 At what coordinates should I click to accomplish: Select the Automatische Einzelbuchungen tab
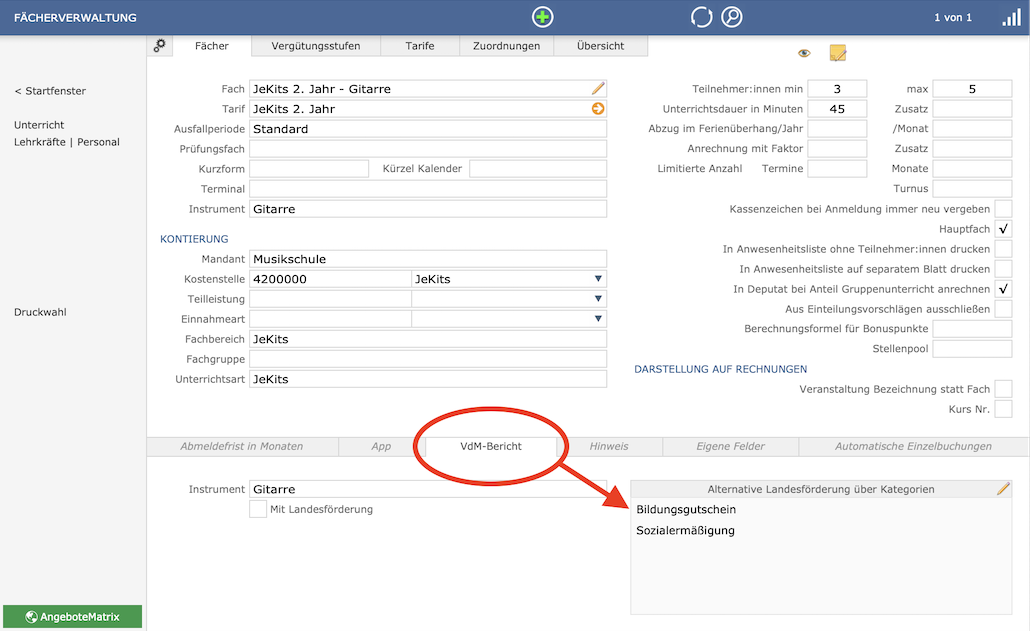pos(913,446)
